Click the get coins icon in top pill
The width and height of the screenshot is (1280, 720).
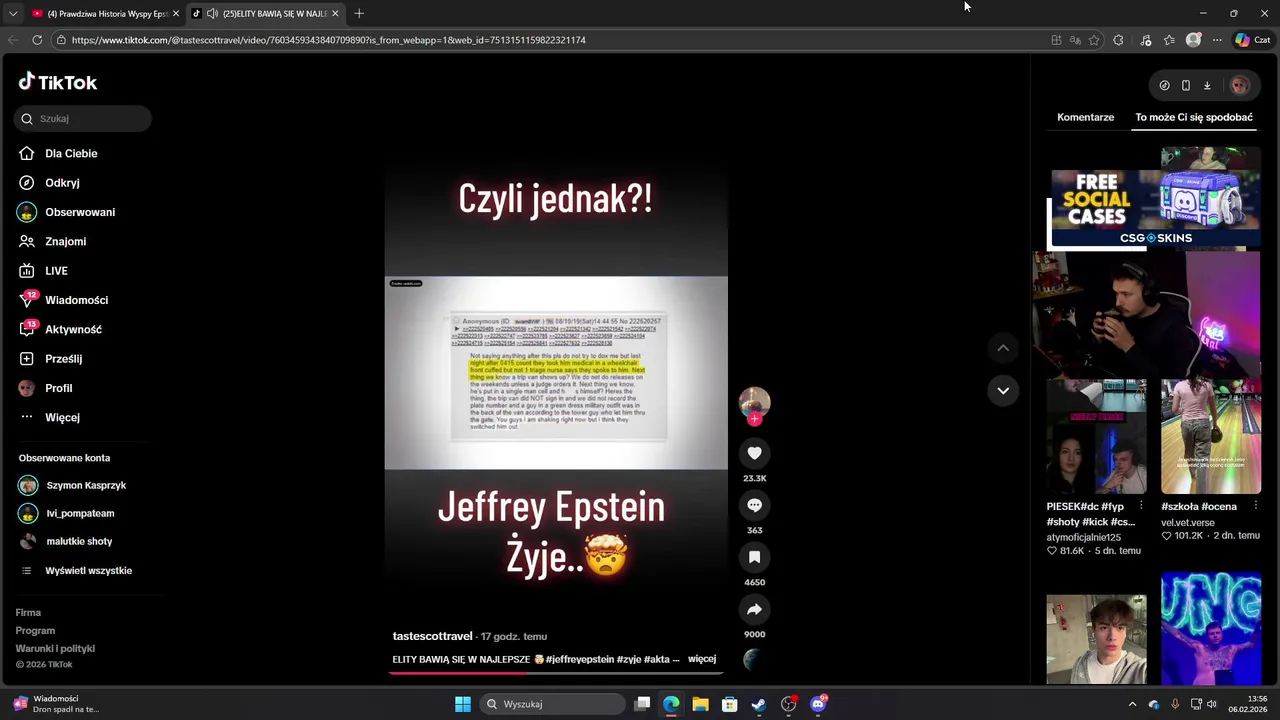1164,86
